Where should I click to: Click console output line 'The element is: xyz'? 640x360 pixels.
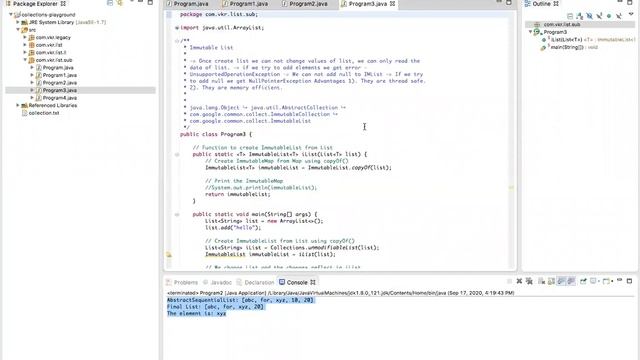pos(196,313)
